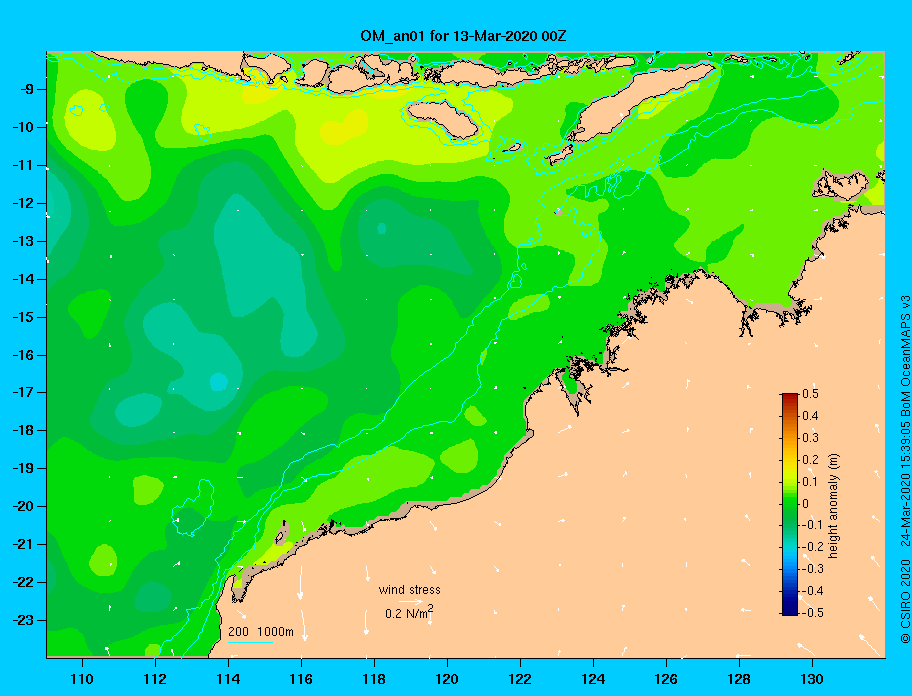
Task: Click the 0.1 value on color scale
Action: 810,481
